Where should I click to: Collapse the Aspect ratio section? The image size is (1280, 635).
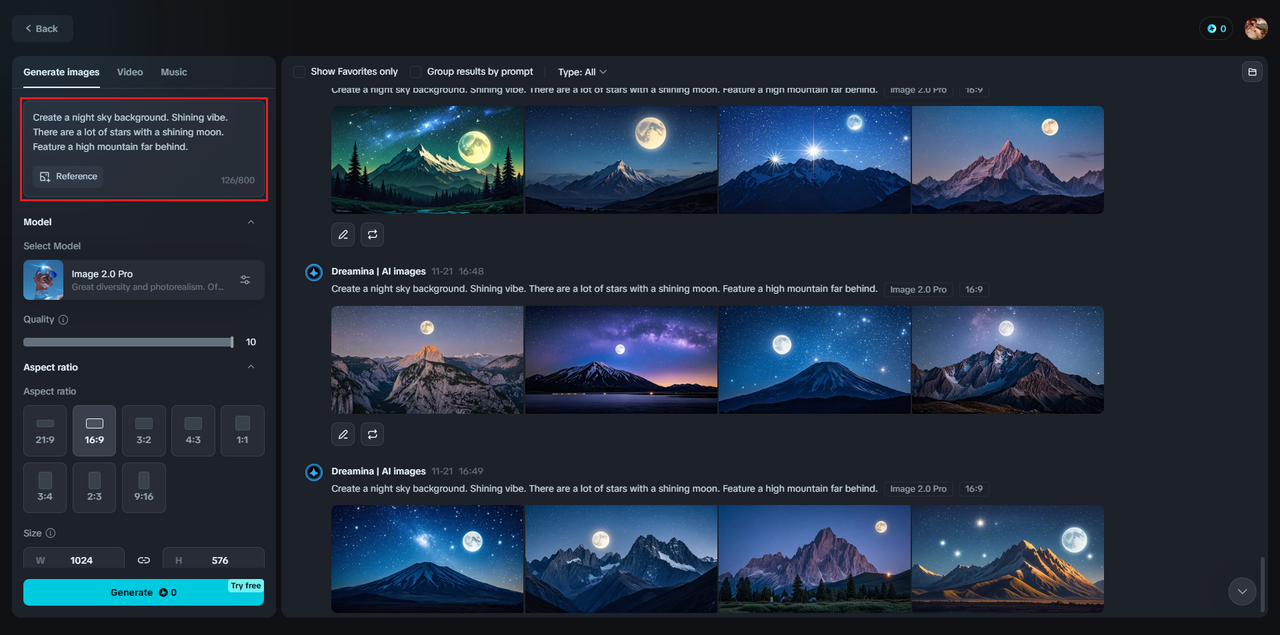(x=251, y=367)
